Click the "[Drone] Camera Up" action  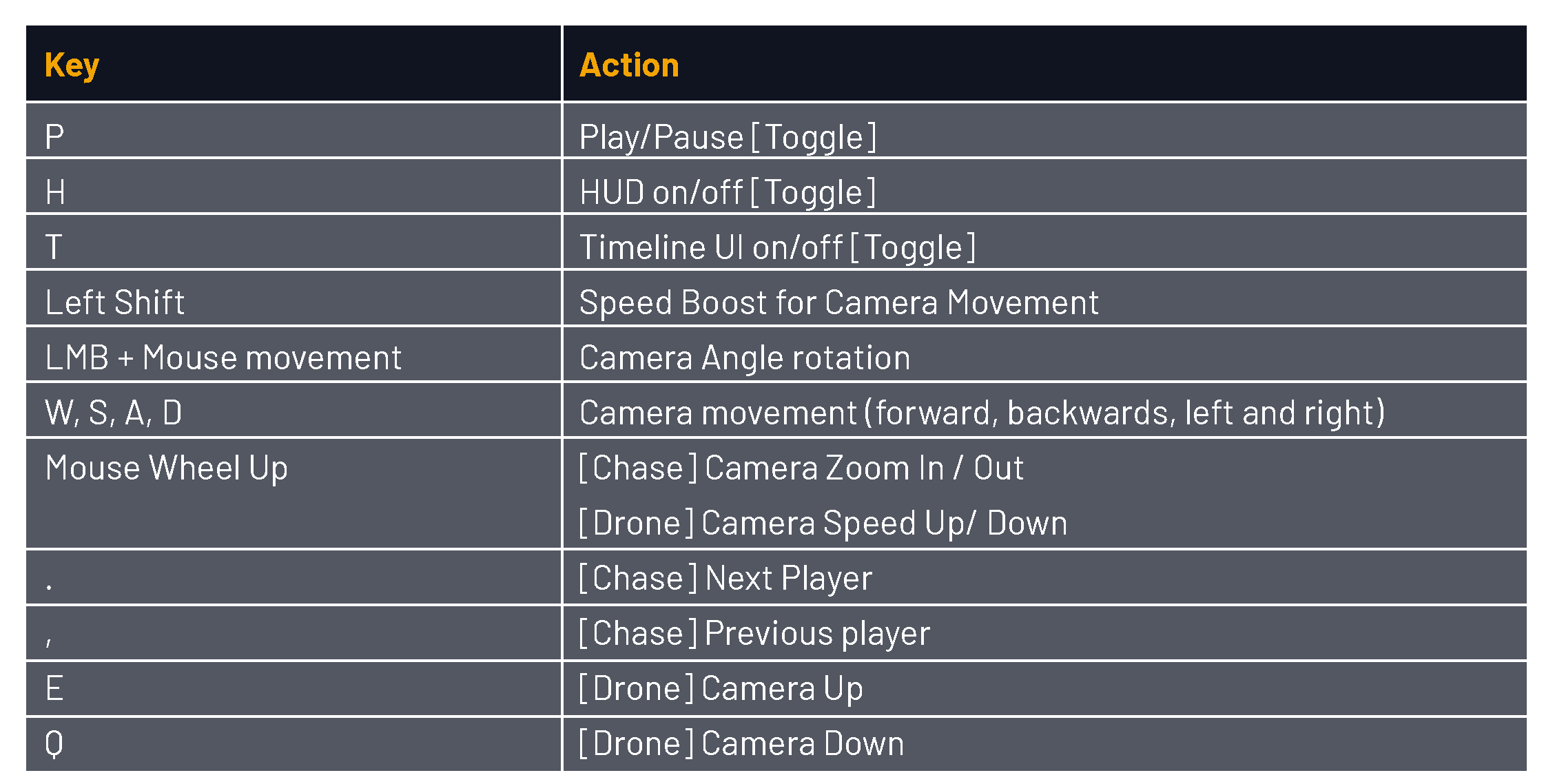[x=721, y=688]
